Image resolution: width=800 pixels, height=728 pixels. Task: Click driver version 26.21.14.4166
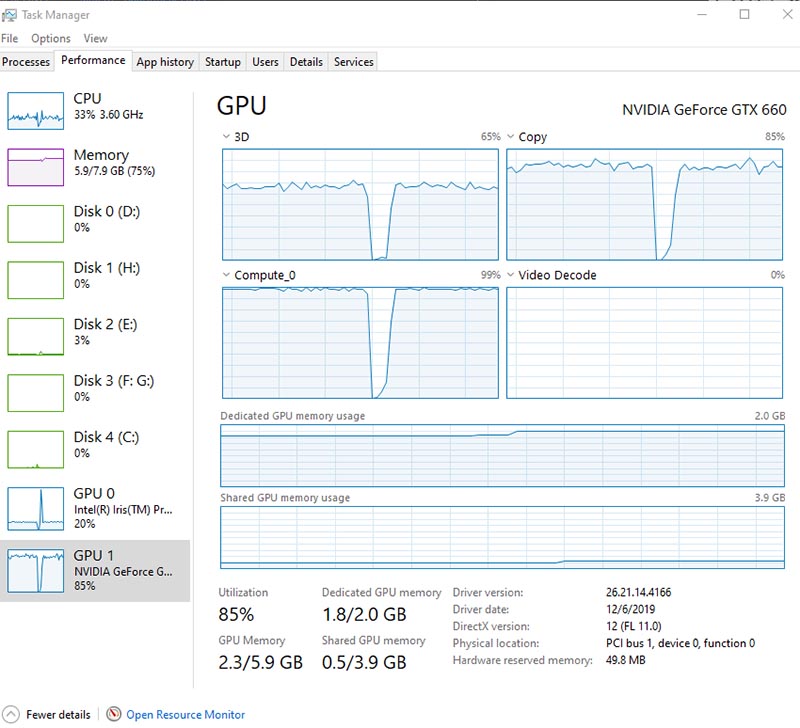pyautogui.click(x=638, y=592)
